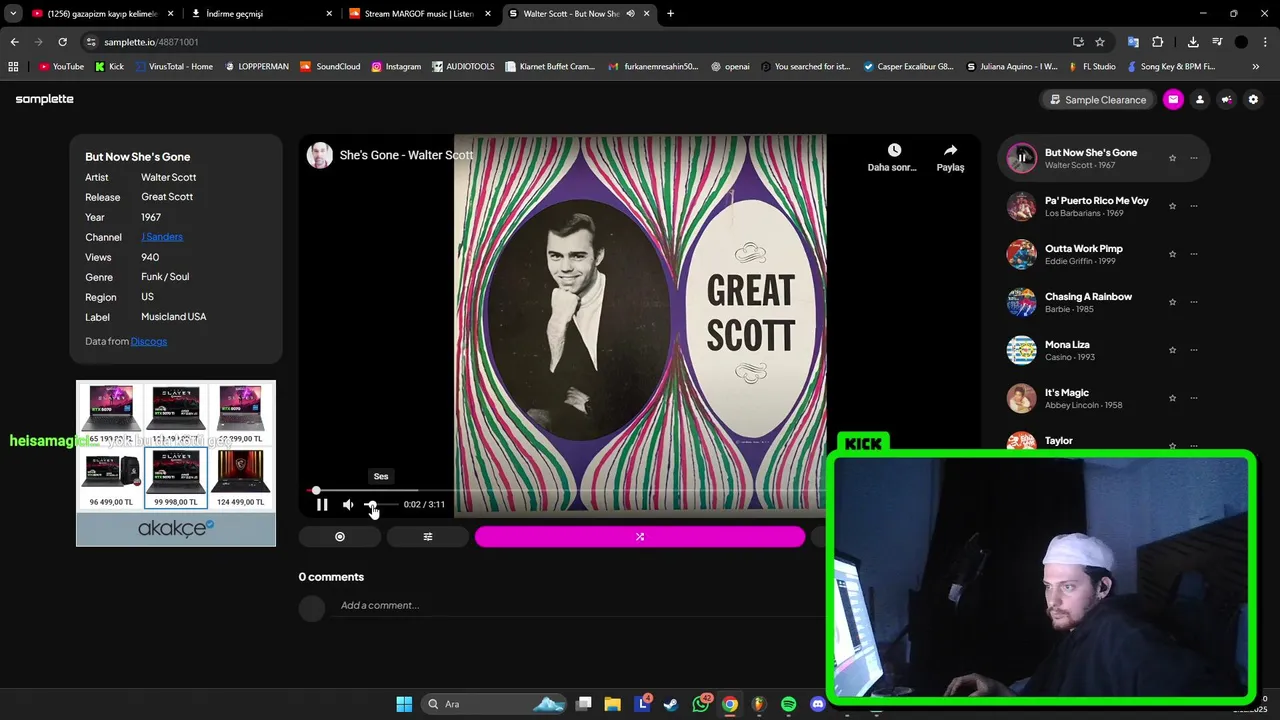Open a new browser tab with plus
The width and height of the screenshot is (1280, 720).
tap(670, 14)
